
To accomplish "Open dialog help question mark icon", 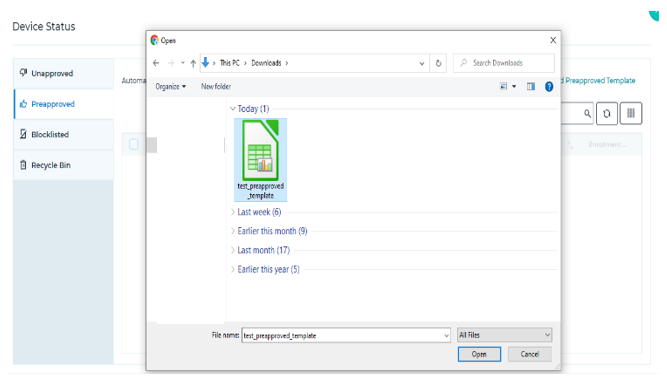I will (549, 87).
